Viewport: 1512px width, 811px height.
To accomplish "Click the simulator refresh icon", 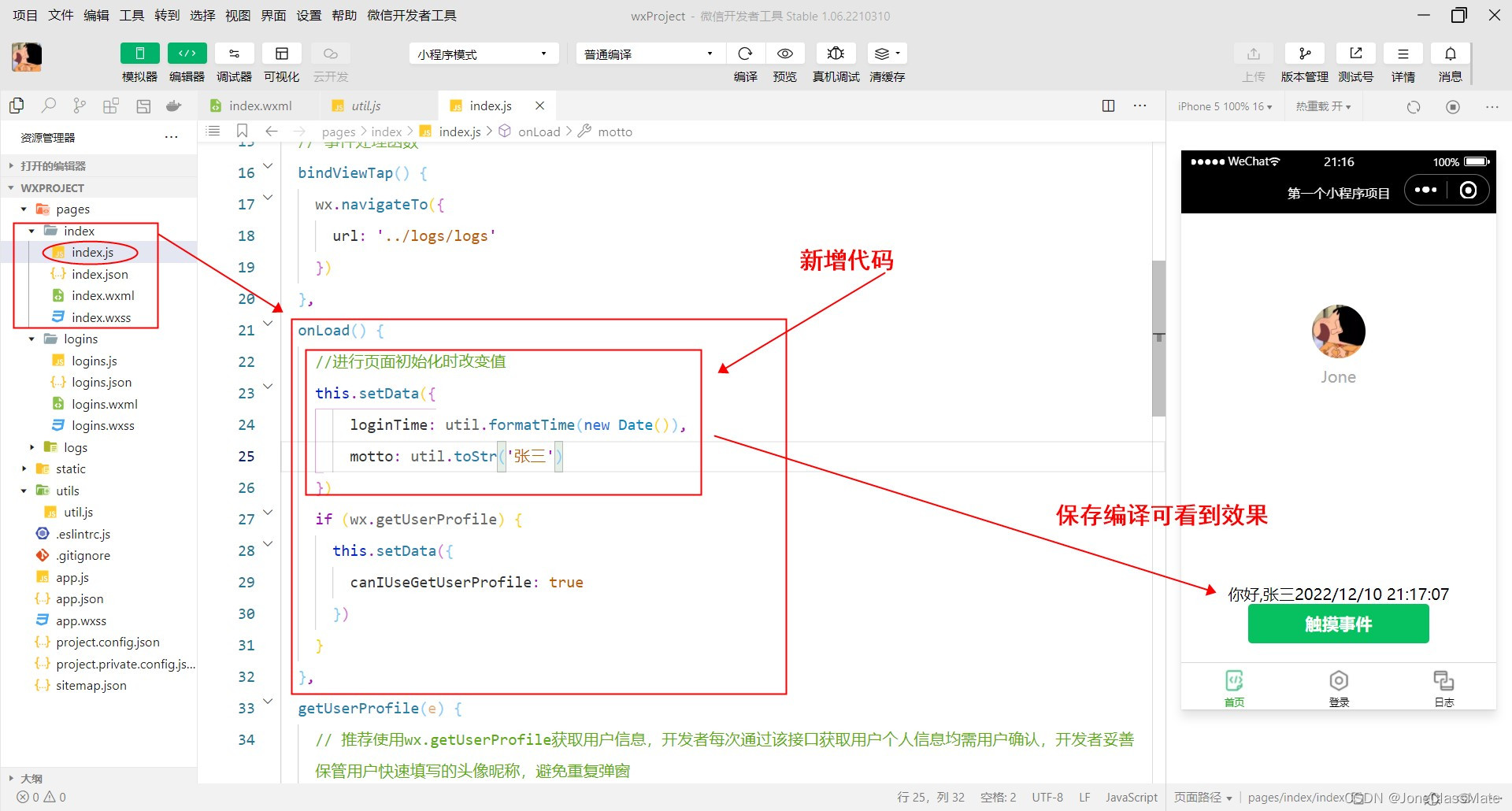I will coord(1414,106).
